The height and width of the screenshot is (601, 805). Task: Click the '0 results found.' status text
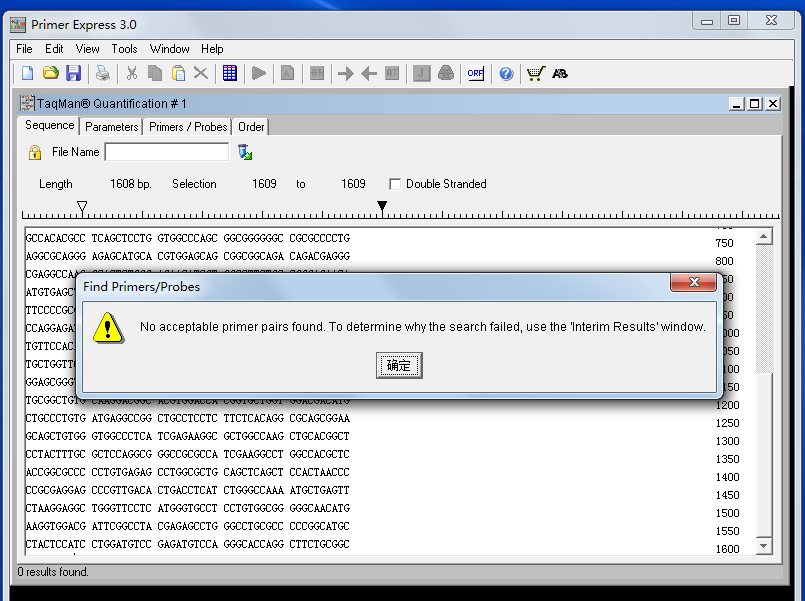pyautogui.click(x=53, y=572)
